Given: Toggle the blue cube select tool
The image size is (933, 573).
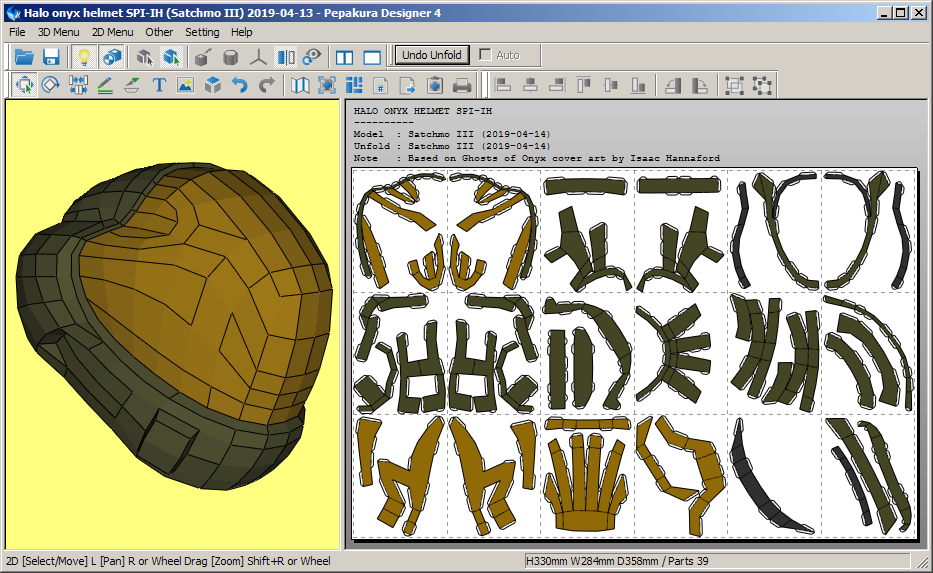Looking at the screenshot, I should click(171, 57).
